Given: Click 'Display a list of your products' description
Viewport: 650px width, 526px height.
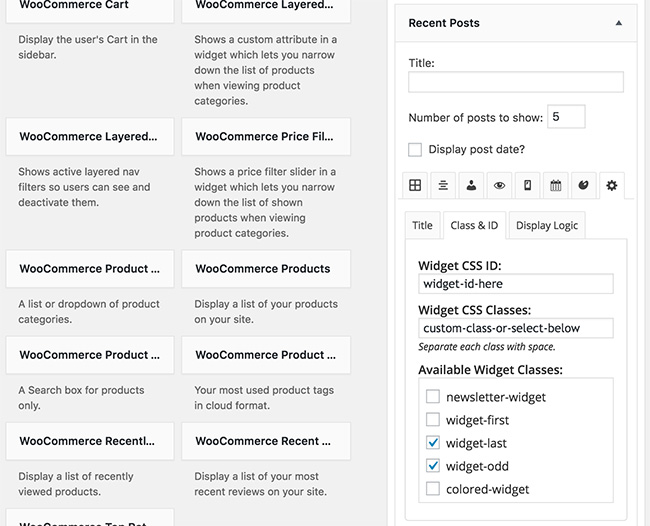Looking at the screenshot, I should (x=266, y=312).
